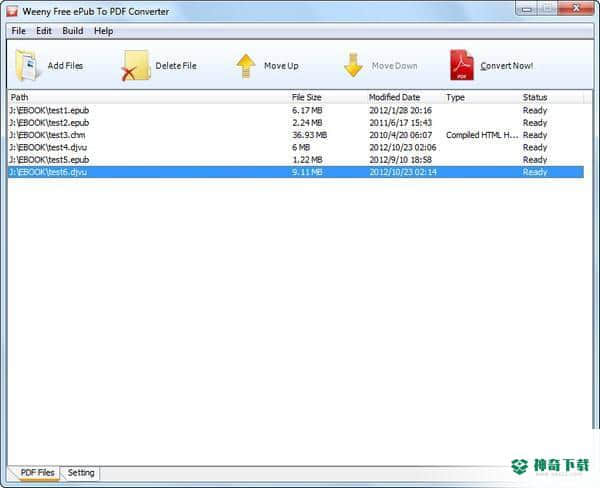Open the Help menu
The width and height of the screenshot is (600, 488).
(x=103, y=31)
